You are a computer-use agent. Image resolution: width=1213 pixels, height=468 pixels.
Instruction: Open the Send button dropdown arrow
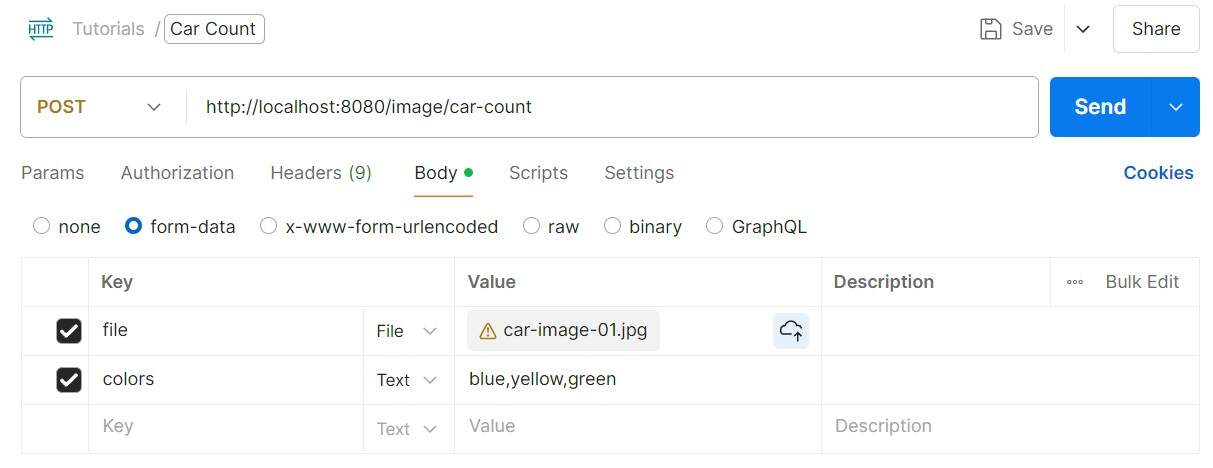click(1176, 107)
